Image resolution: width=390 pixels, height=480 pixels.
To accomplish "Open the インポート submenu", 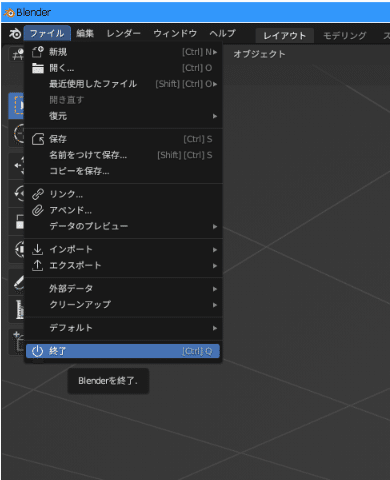I will [123, 249].
